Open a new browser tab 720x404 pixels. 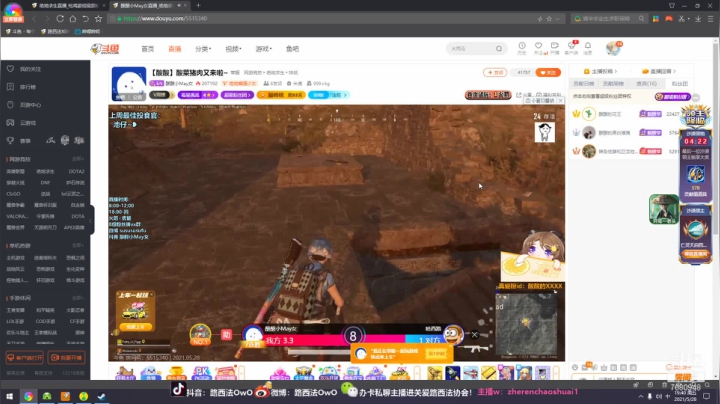pos(198,6)
